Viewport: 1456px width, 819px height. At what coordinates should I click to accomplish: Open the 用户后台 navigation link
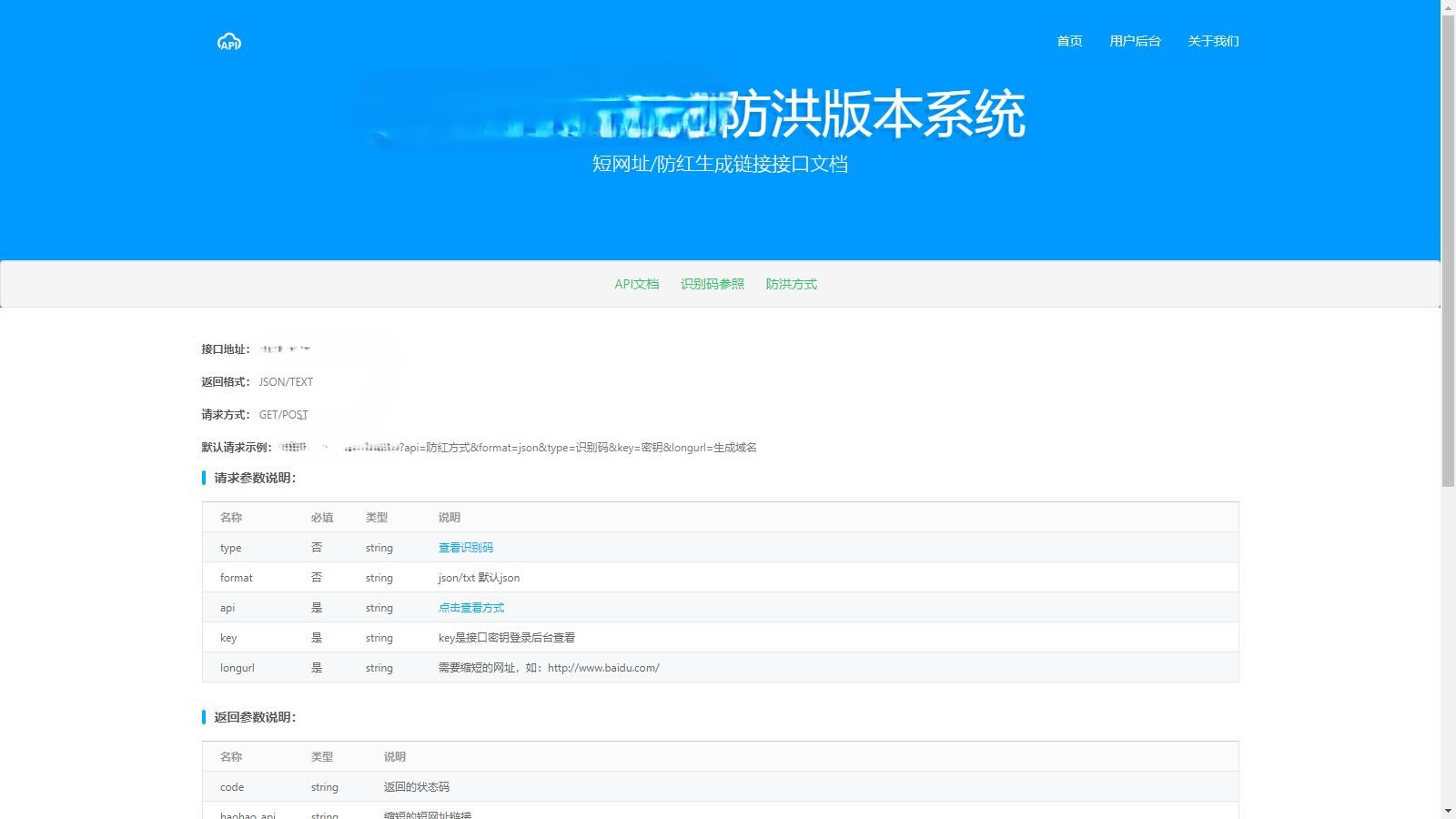[x=1135, y=41]
